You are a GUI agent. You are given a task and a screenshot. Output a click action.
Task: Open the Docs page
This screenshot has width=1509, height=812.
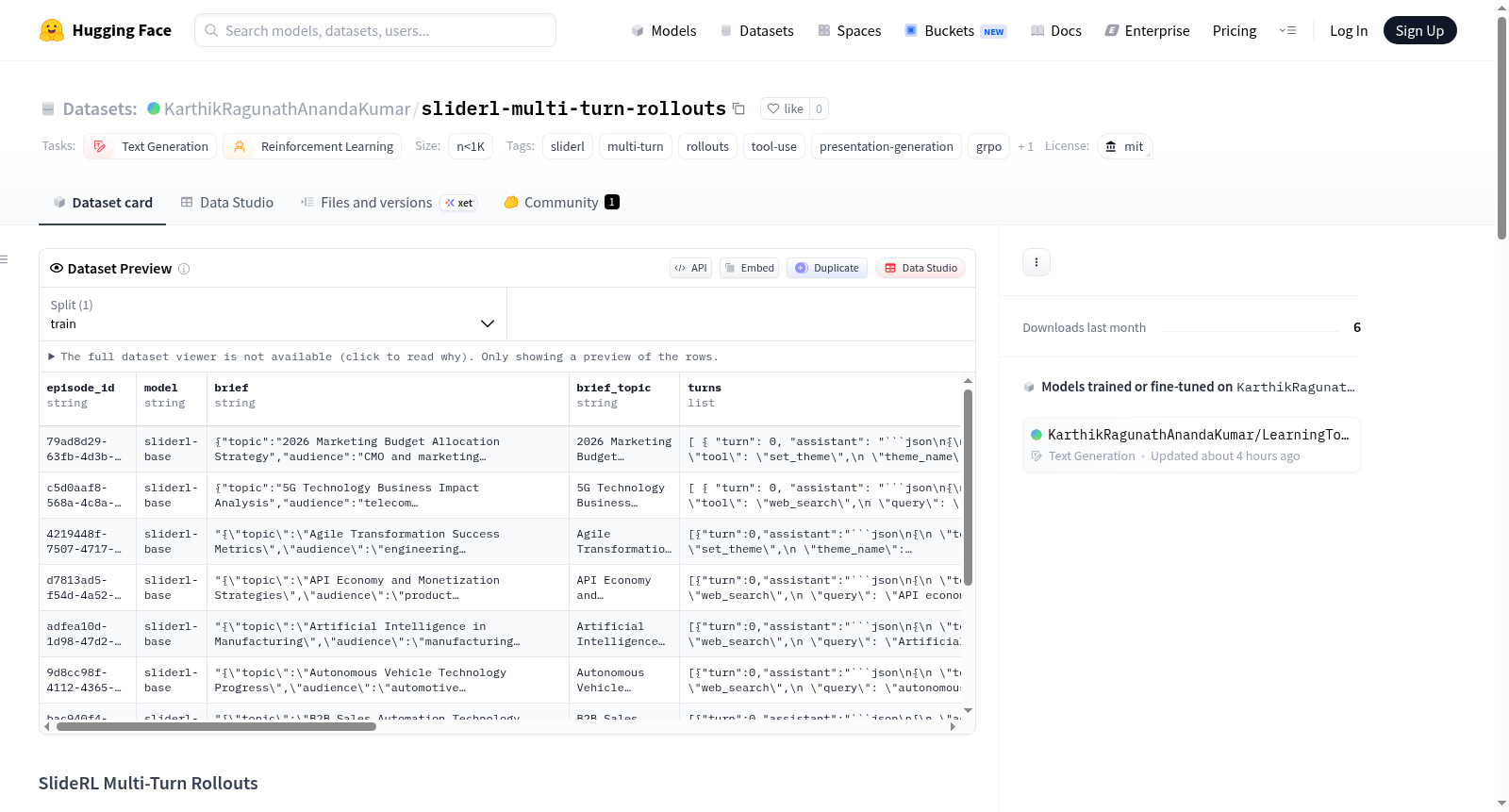click(1056, 30)
